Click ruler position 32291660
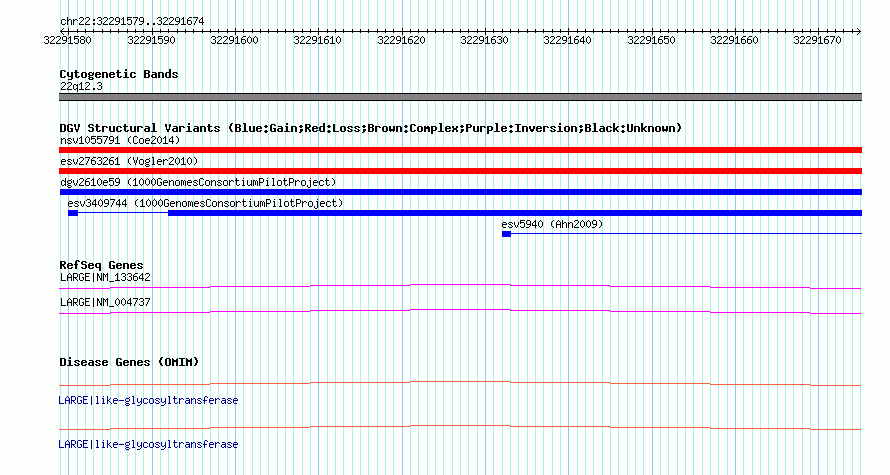Viewport: 890px width, 475px height. [x=734, y=40]
